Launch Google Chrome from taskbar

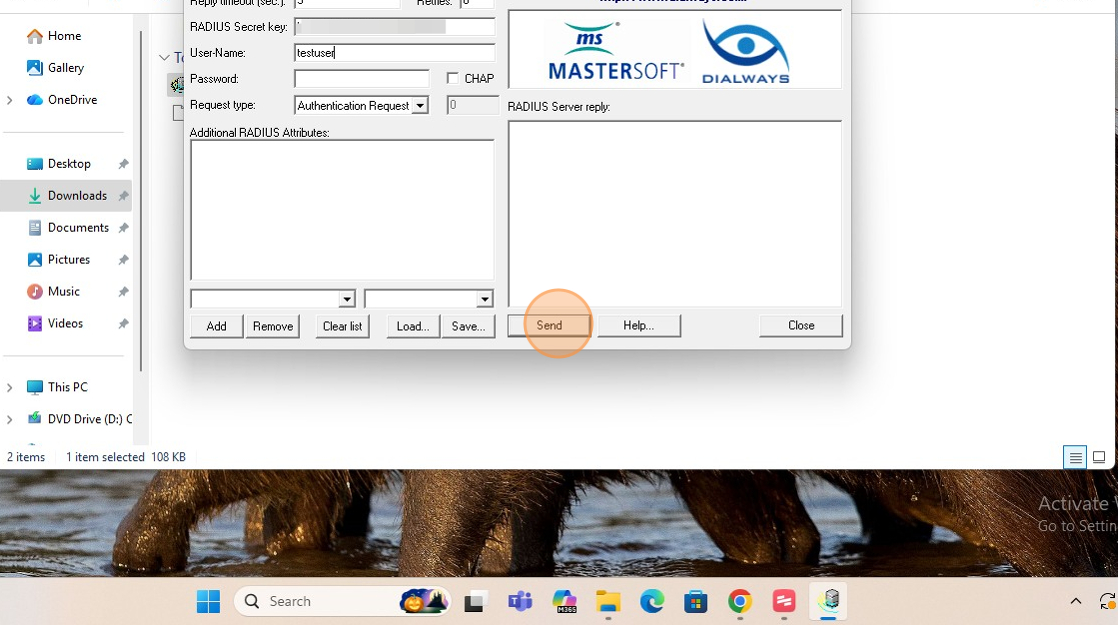click(x=740, y=601)
